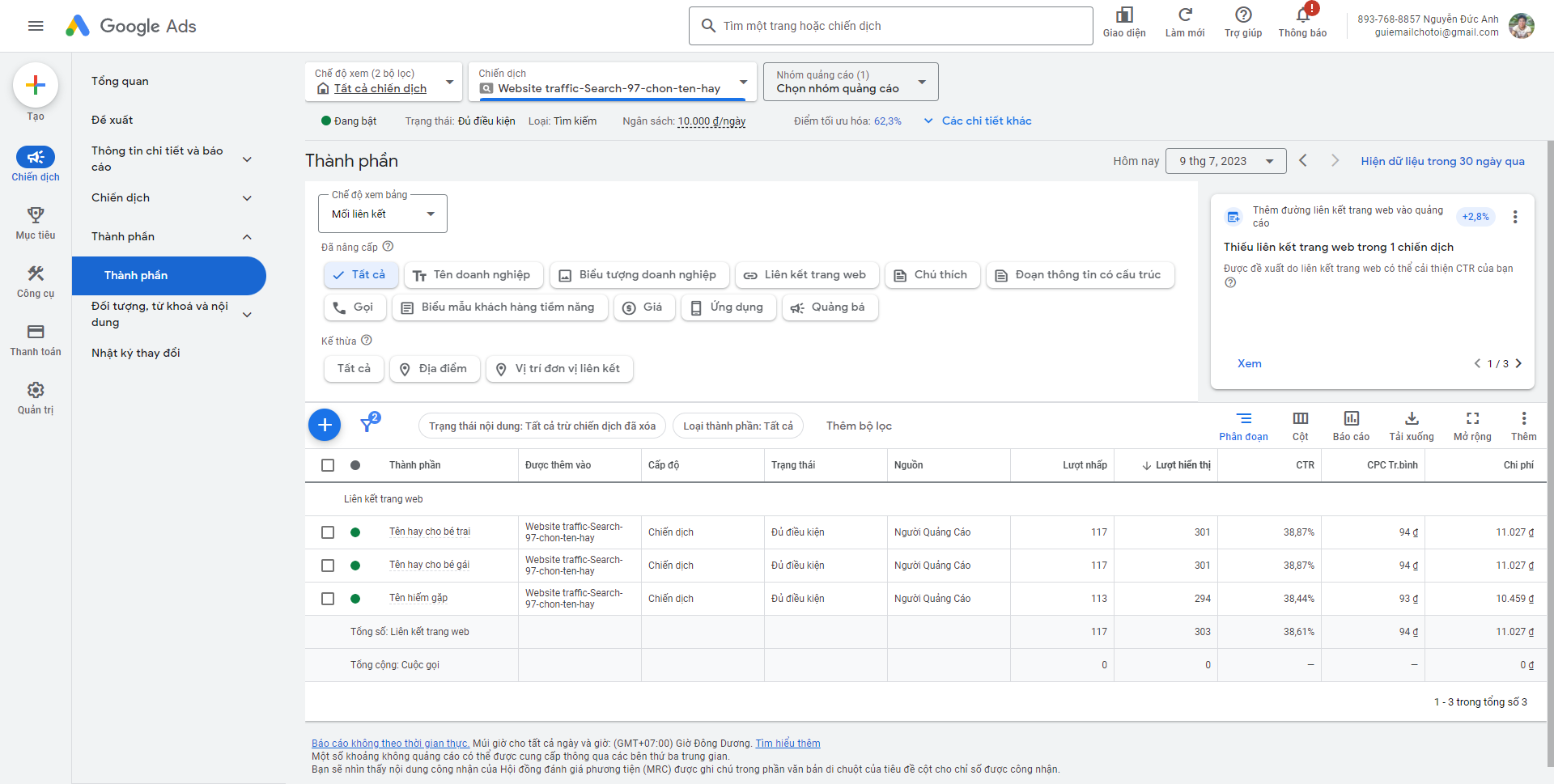Click the campaign search input field
Viewport: 1554px width, 784px height.
[x=890, y=26]
